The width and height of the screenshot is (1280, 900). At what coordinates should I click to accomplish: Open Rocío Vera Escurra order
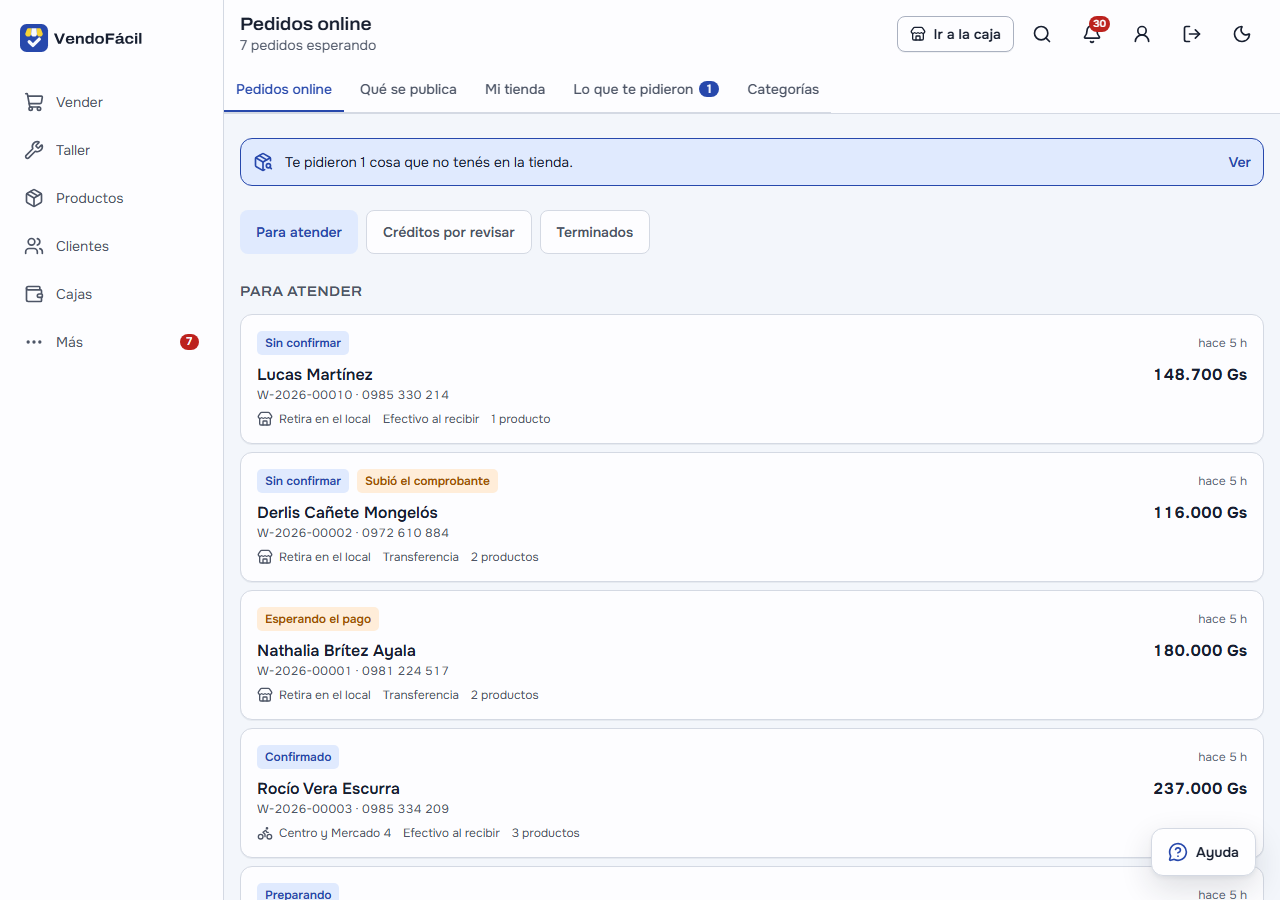point(752,793)
